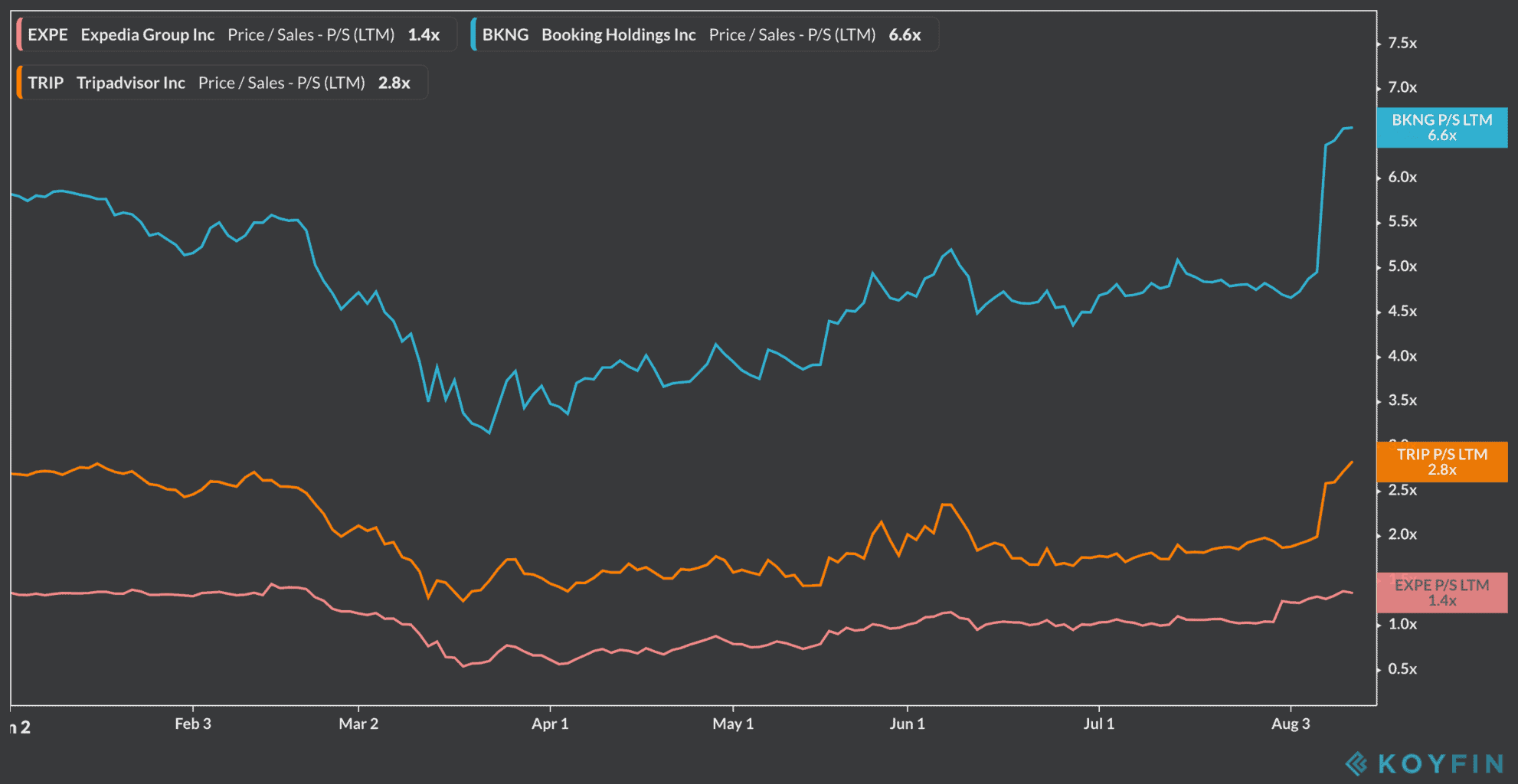The image size is (1518, 784).
Task: Click the 4.0x y-axis label
Action: (x=1402, y=356)
